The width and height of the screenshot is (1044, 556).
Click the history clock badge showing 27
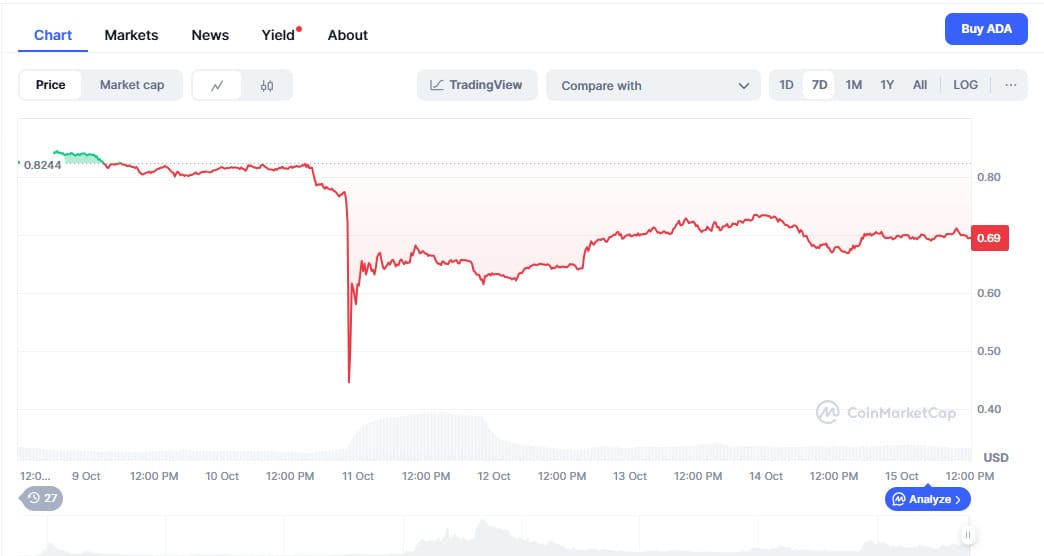[x=41, y=497]
